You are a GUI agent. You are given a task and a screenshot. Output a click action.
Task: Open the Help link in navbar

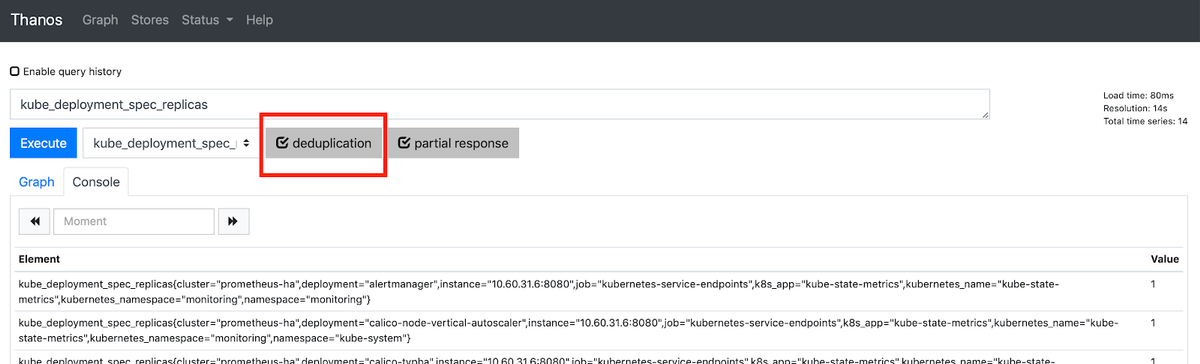pyautogui.click(x=259, y=20)
